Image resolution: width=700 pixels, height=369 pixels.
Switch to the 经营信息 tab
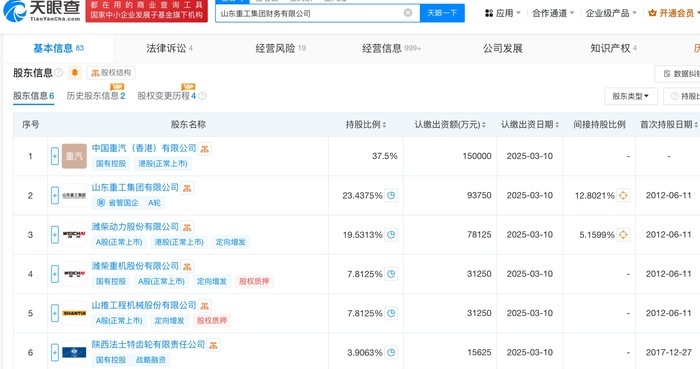click(391, 48)
